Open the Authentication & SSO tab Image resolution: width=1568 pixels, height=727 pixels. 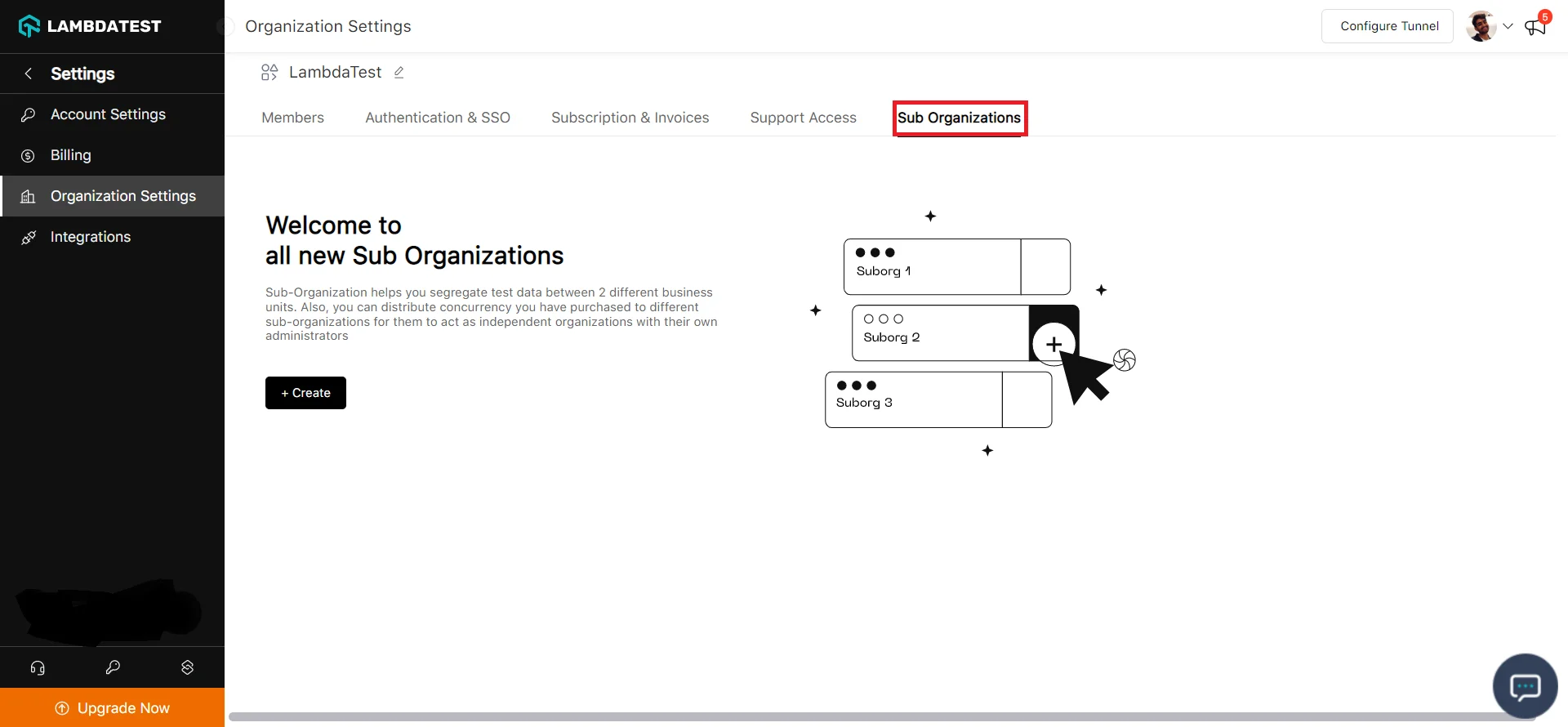(438, 118)
